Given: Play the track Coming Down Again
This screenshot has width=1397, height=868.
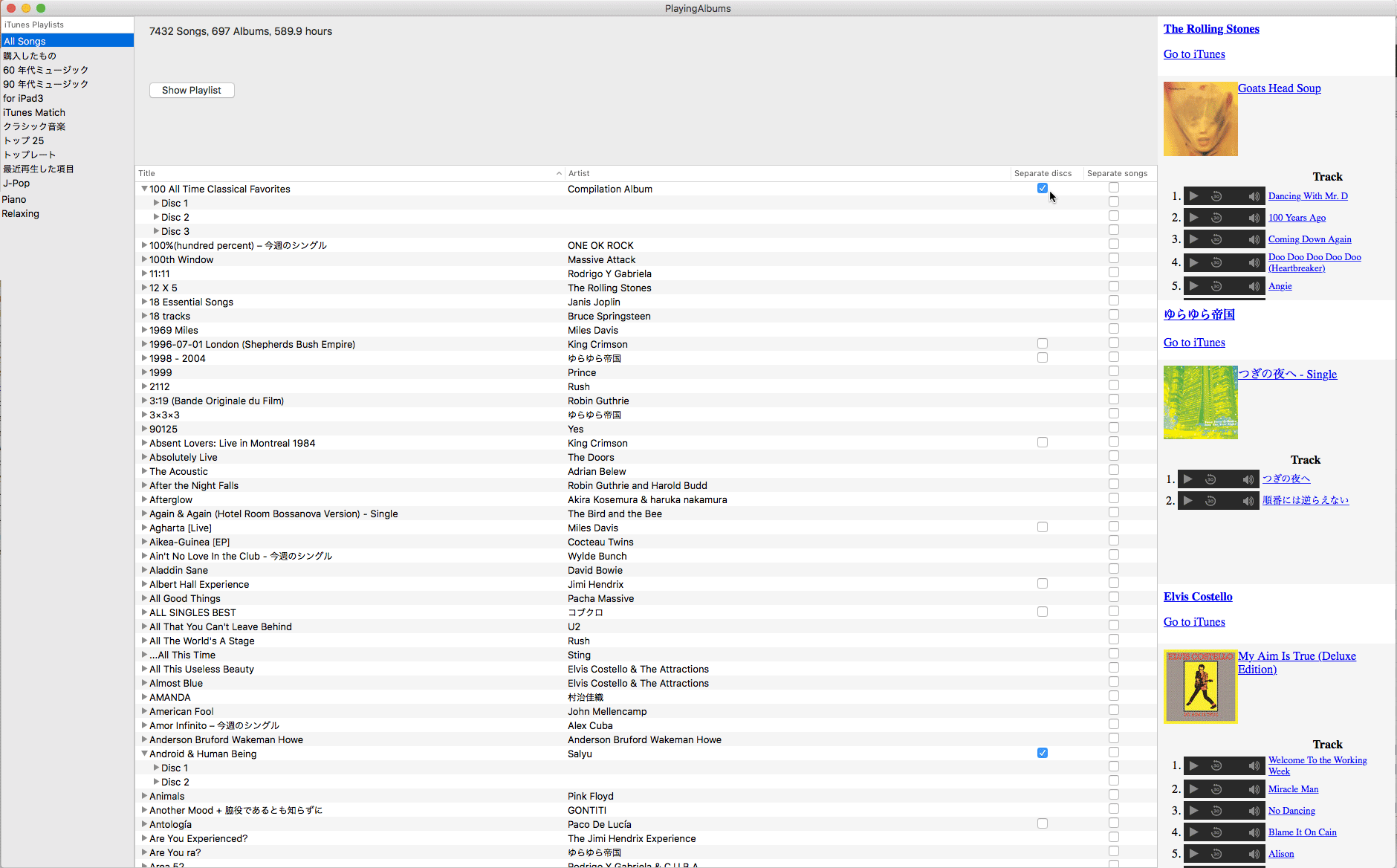Looking at the screenshot, I should (x=1193, y=239).
